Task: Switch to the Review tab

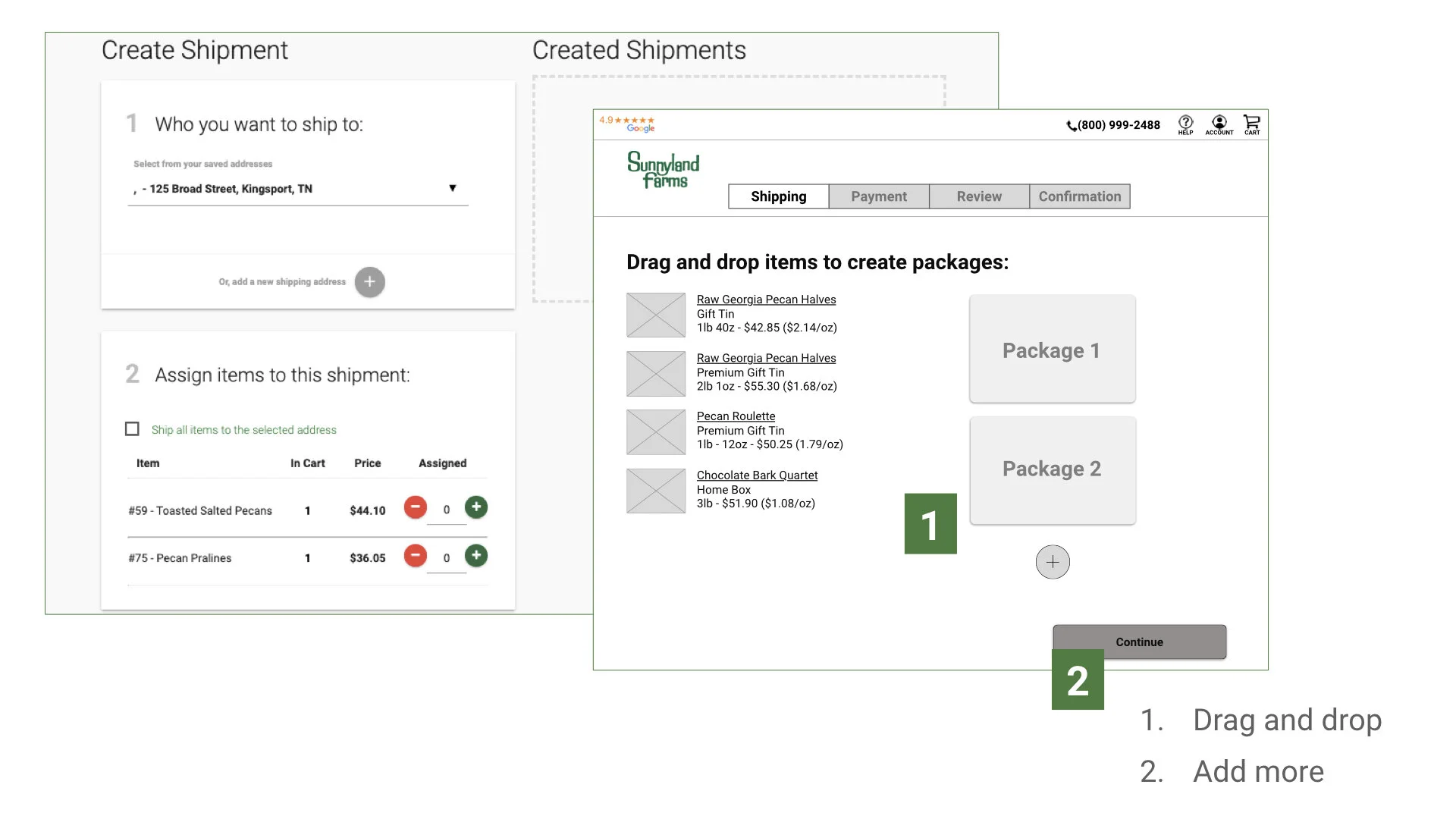Action: coord(979,196)
